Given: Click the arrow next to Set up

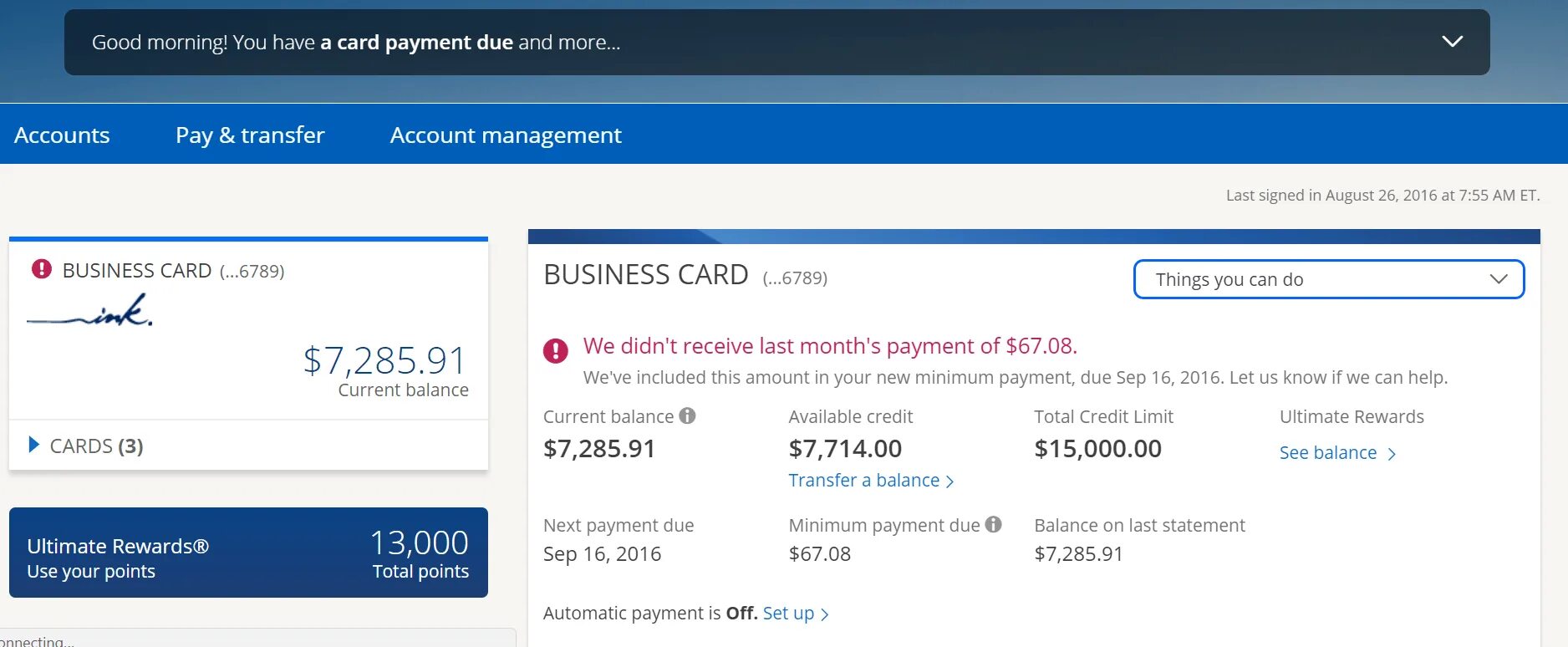Looking at the screenshot, I should 825,614.
